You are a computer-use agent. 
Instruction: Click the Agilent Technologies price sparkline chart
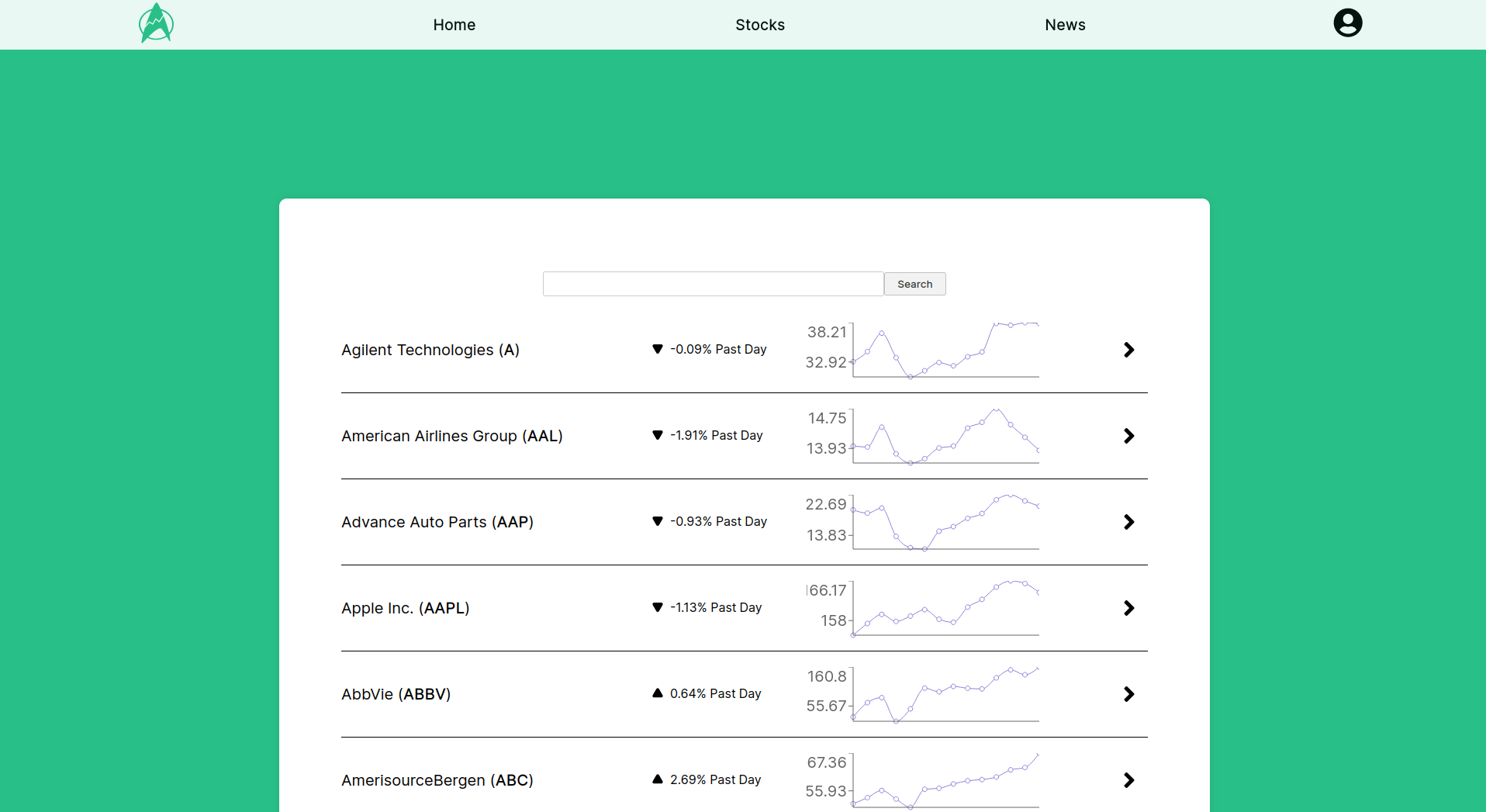(923, 350)
